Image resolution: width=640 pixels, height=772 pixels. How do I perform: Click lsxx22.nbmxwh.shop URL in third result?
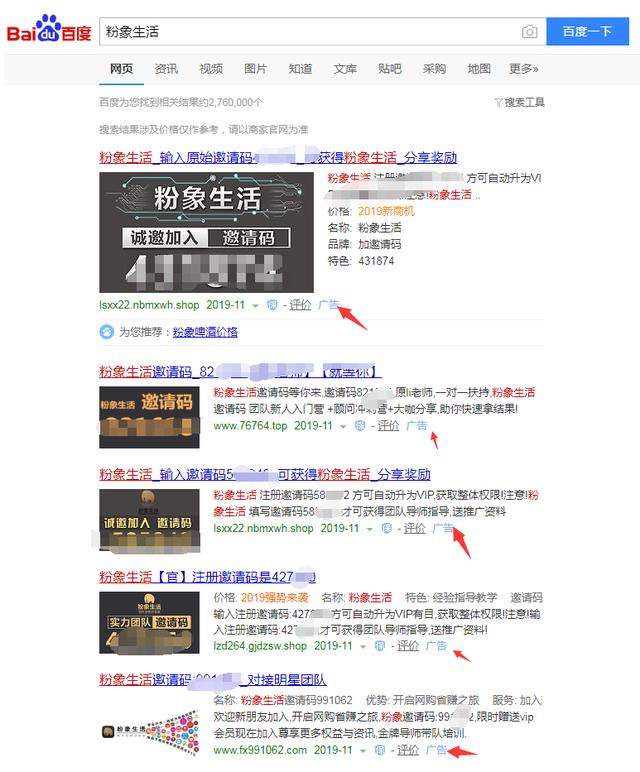tap(263, 528)
